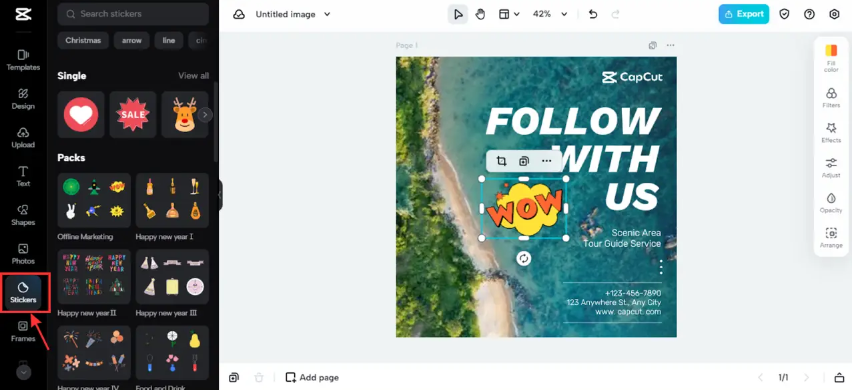The width and height of the screenshot is (852, 390).
Task: Duplicate Page 1 icon above canvas
Action: (x=653, y=46)
